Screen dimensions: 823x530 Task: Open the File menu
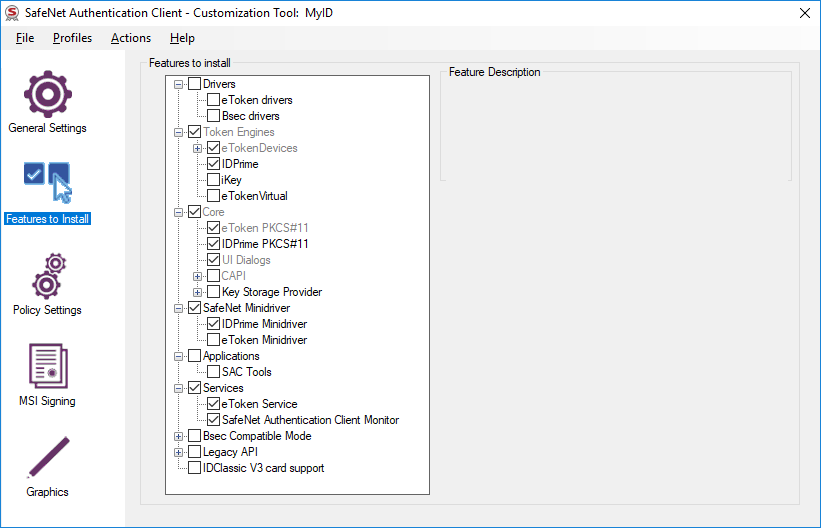25,38
